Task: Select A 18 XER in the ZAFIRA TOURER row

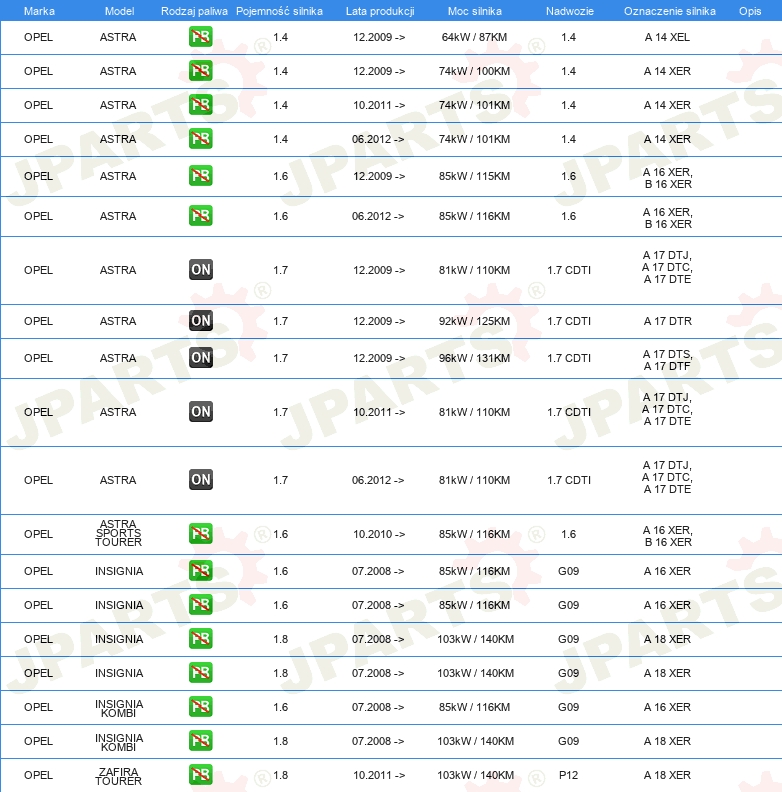Action: tap(667, 775)
